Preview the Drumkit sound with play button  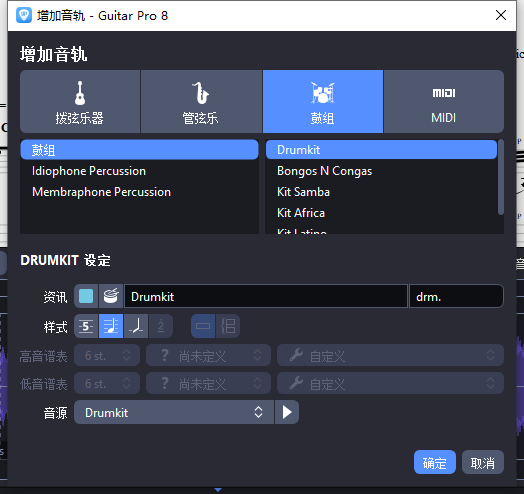(x=287, y=412)
